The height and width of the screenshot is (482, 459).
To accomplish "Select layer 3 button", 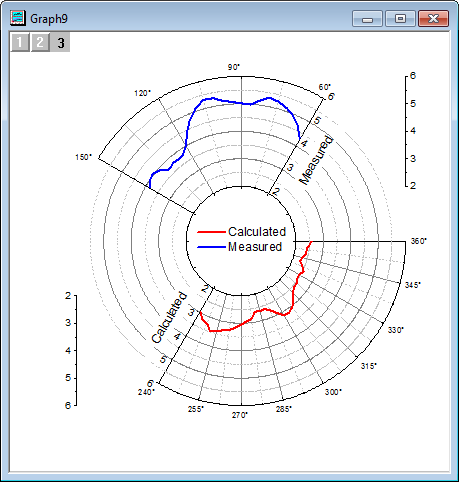I will click(x=60, y=42).
